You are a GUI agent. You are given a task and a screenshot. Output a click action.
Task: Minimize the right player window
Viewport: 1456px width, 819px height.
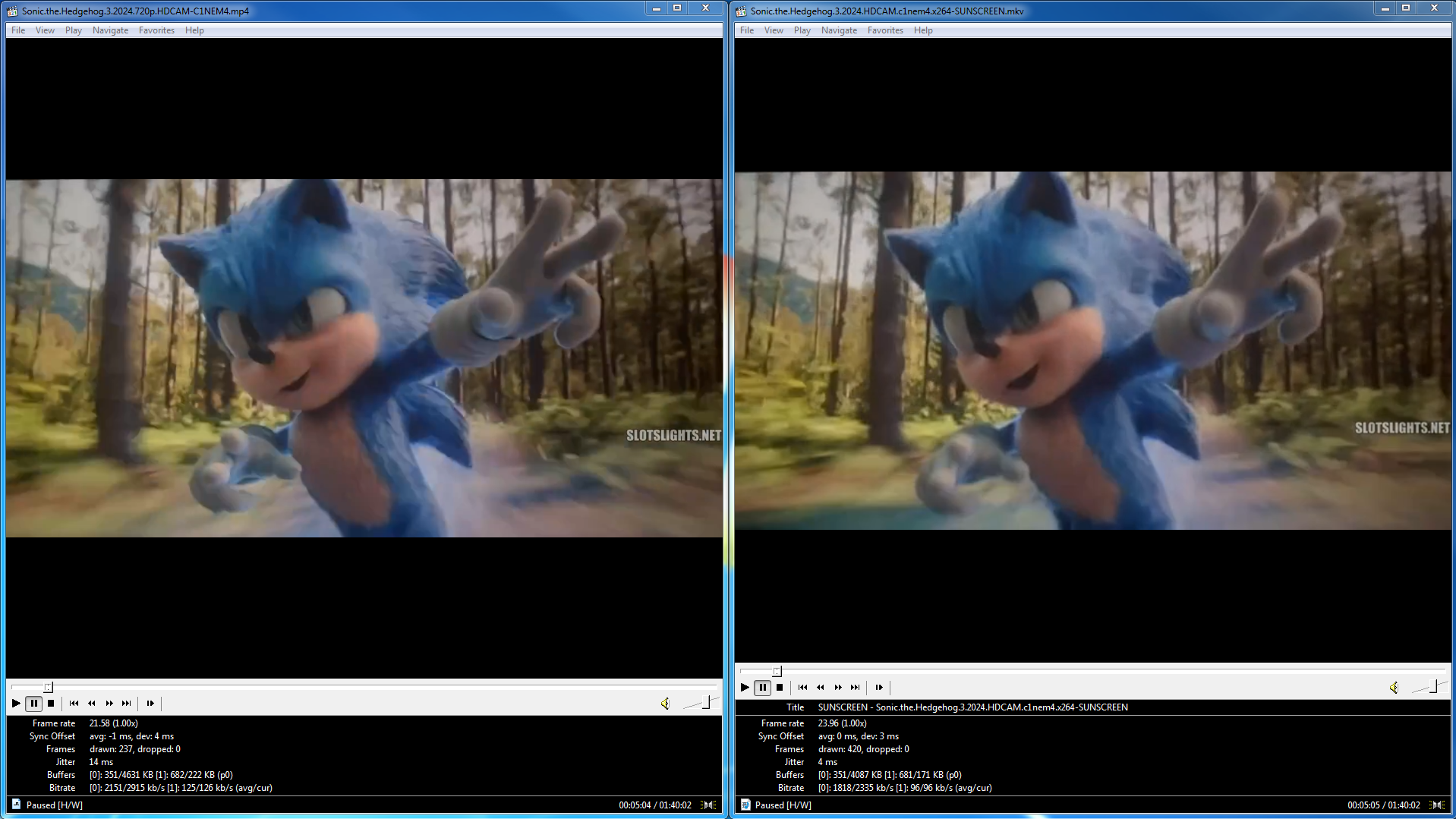(x=1385, y=8)
